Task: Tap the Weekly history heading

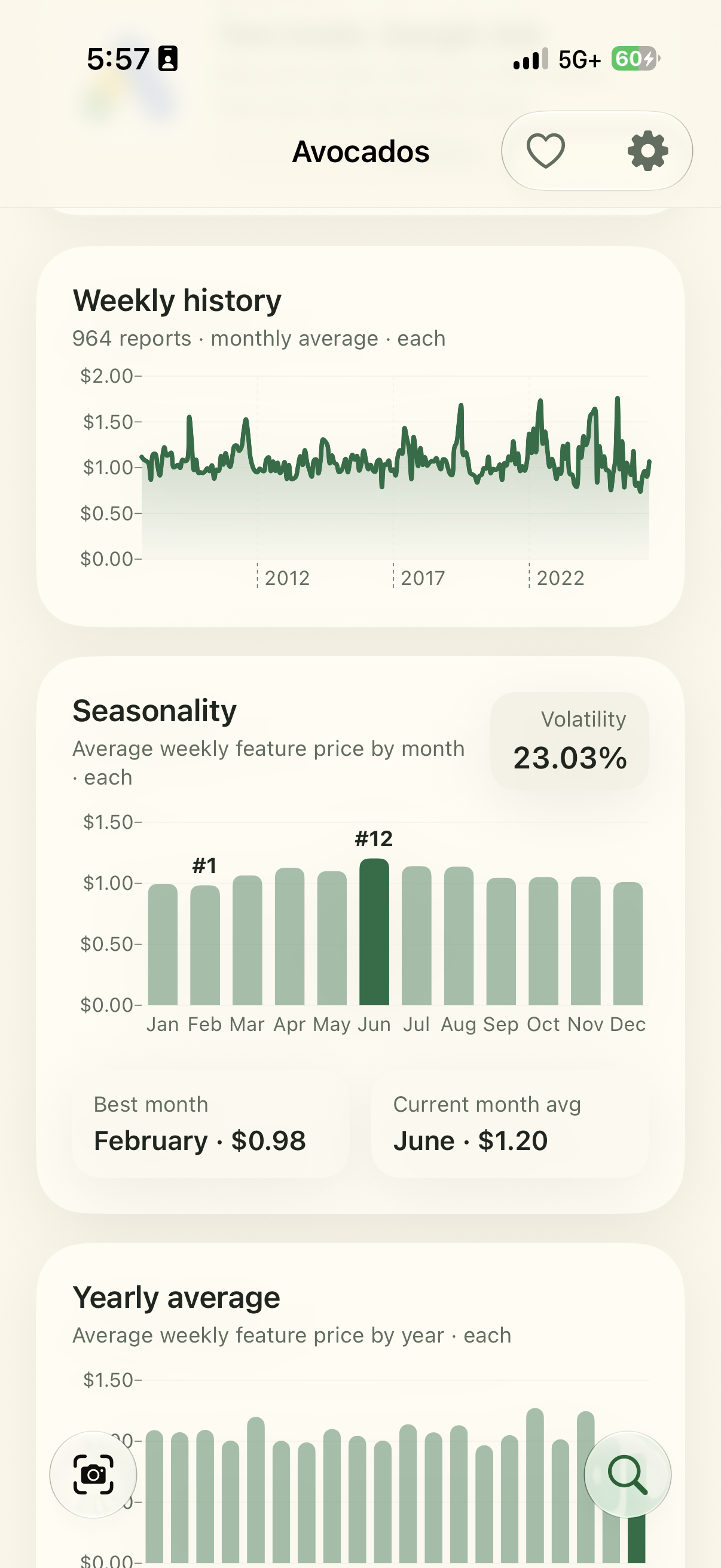Action: pos(177,301)
